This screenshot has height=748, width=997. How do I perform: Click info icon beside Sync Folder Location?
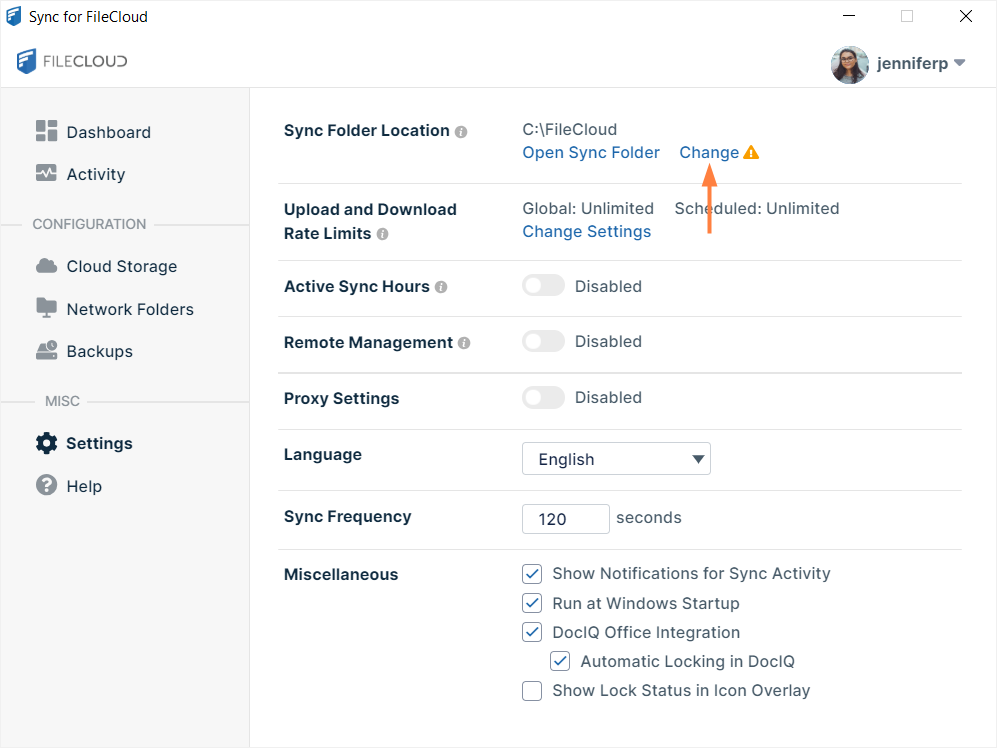coord(461,132)
